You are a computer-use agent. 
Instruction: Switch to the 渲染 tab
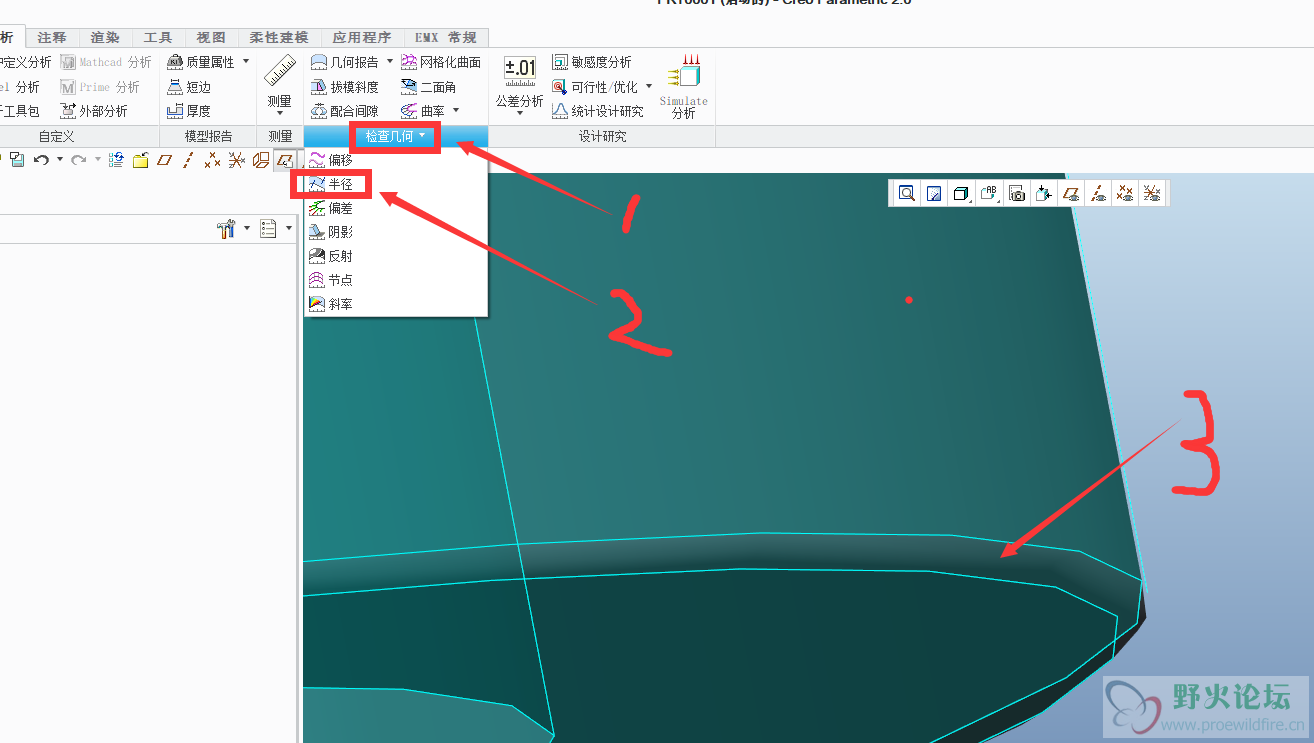[x=105, y=37]
